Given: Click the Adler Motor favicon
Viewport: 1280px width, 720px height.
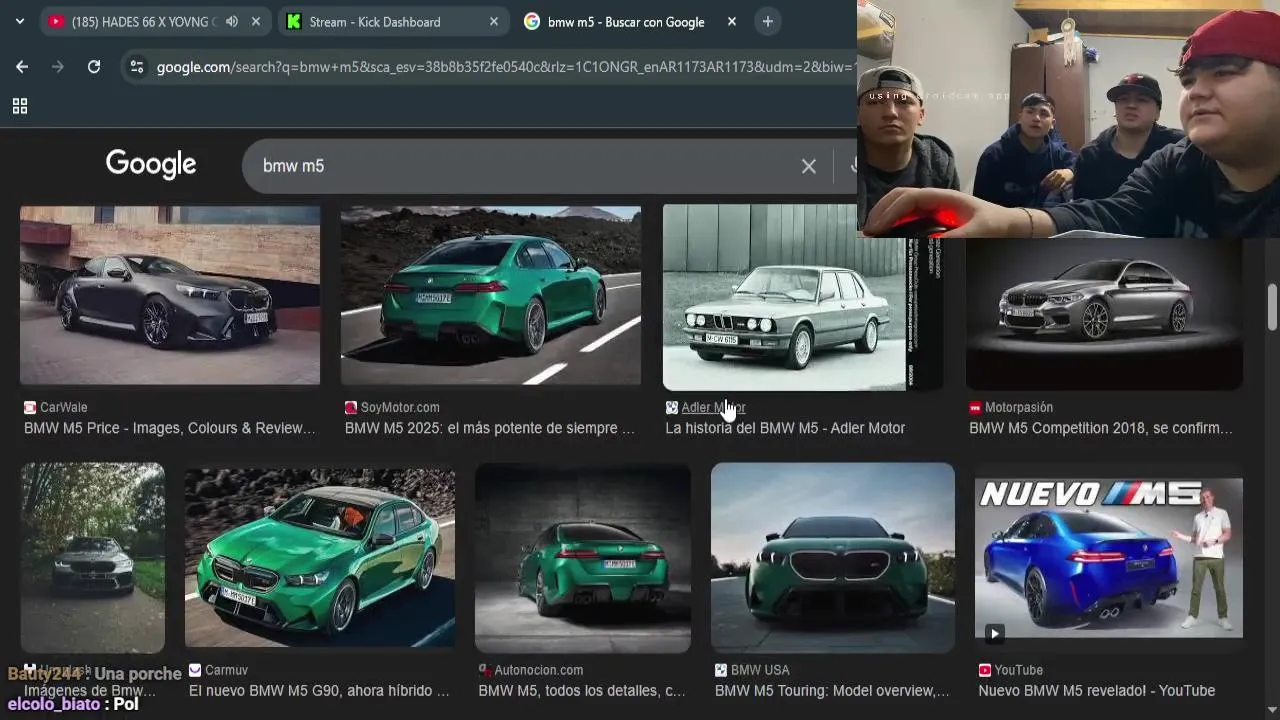Looking at the screenshot, I should pos(672,407).
